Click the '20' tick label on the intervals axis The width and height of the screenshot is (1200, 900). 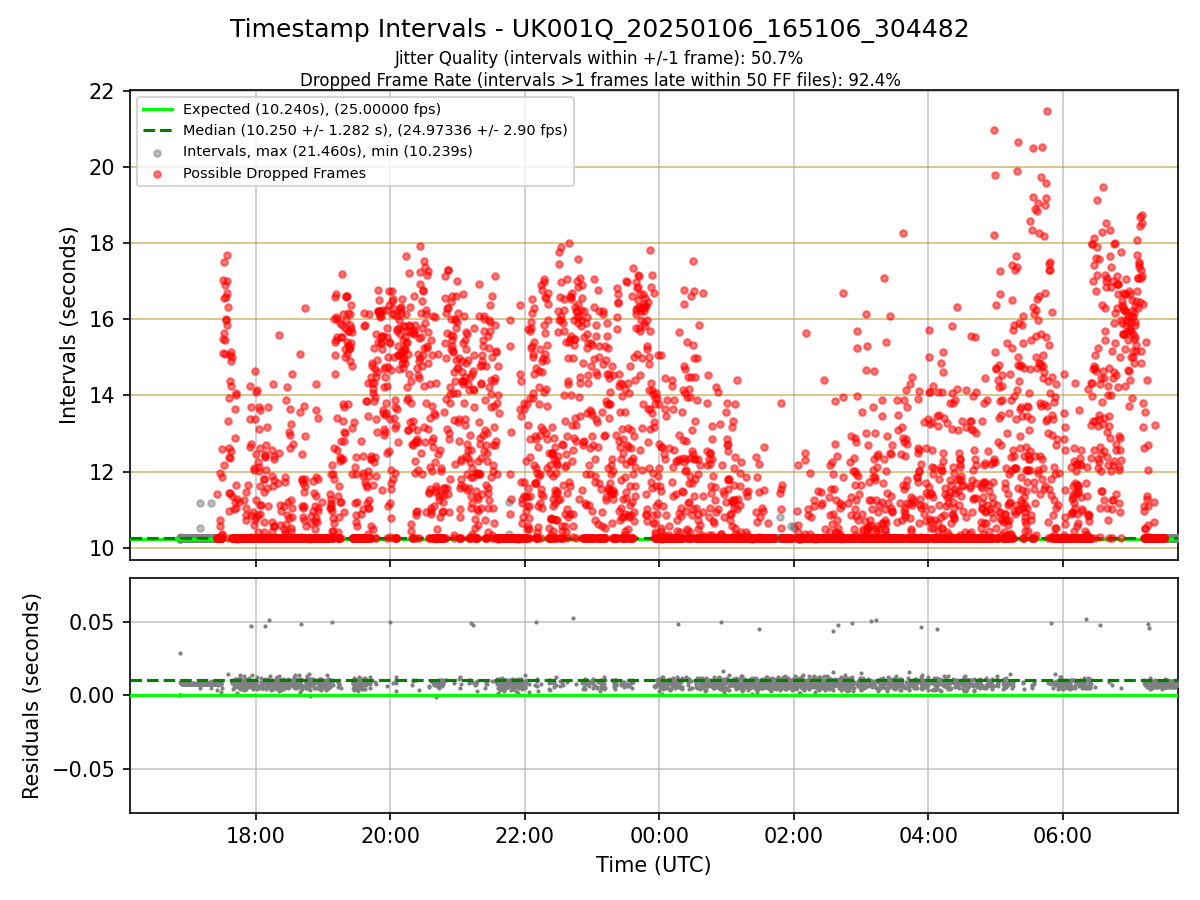tap(104, 167)
